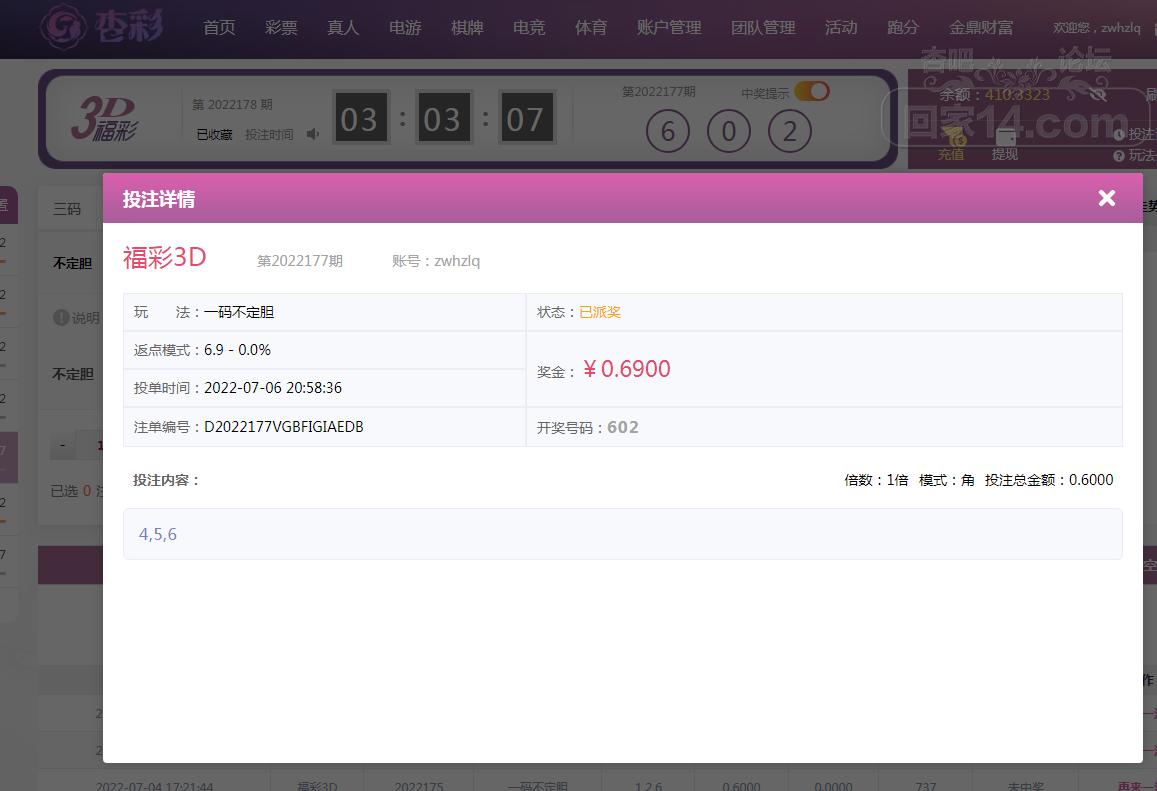Click the 模式：角 text

(947, 480)
